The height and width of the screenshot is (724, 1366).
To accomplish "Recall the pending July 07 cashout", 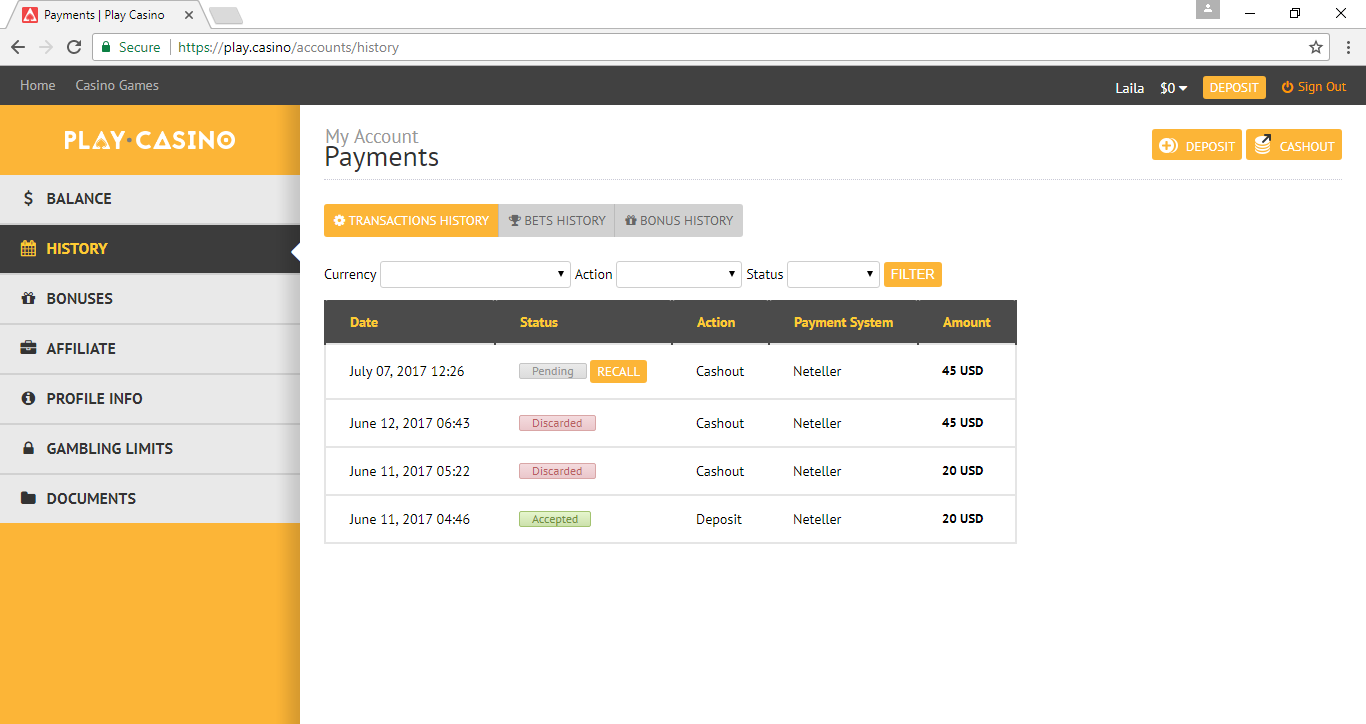I will point(618,372).
